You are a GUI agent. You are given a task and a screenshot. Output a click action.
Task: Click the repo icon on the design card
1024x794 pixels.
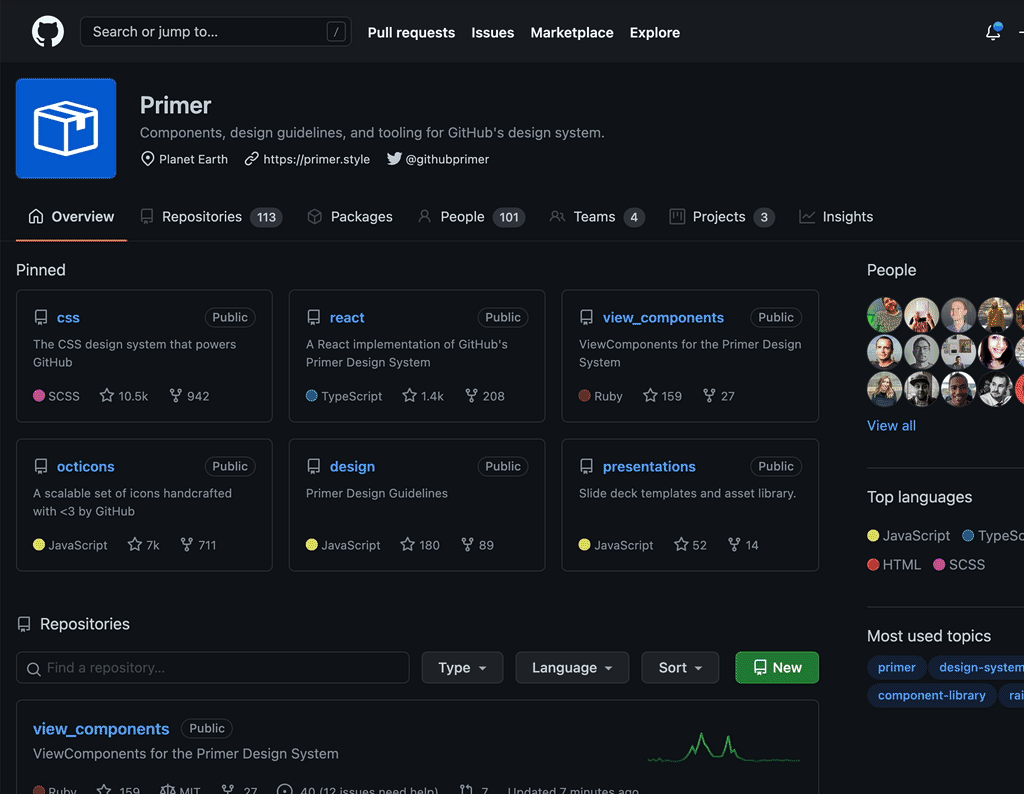coord(313,466)
